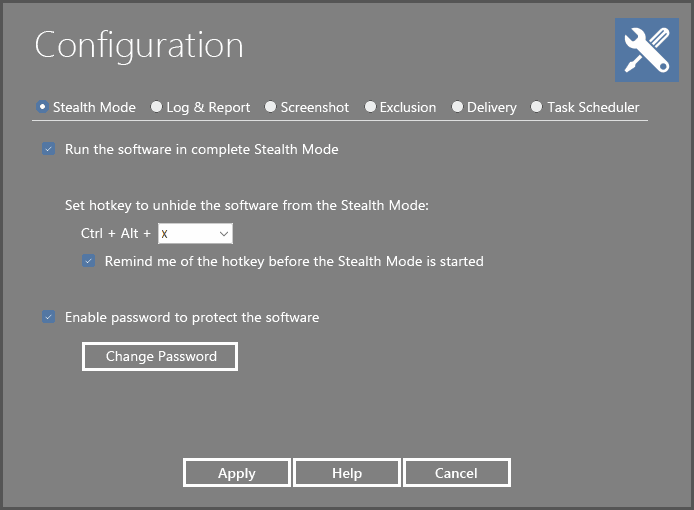Open the Task Scheduler section

click(x=537, y=107)
